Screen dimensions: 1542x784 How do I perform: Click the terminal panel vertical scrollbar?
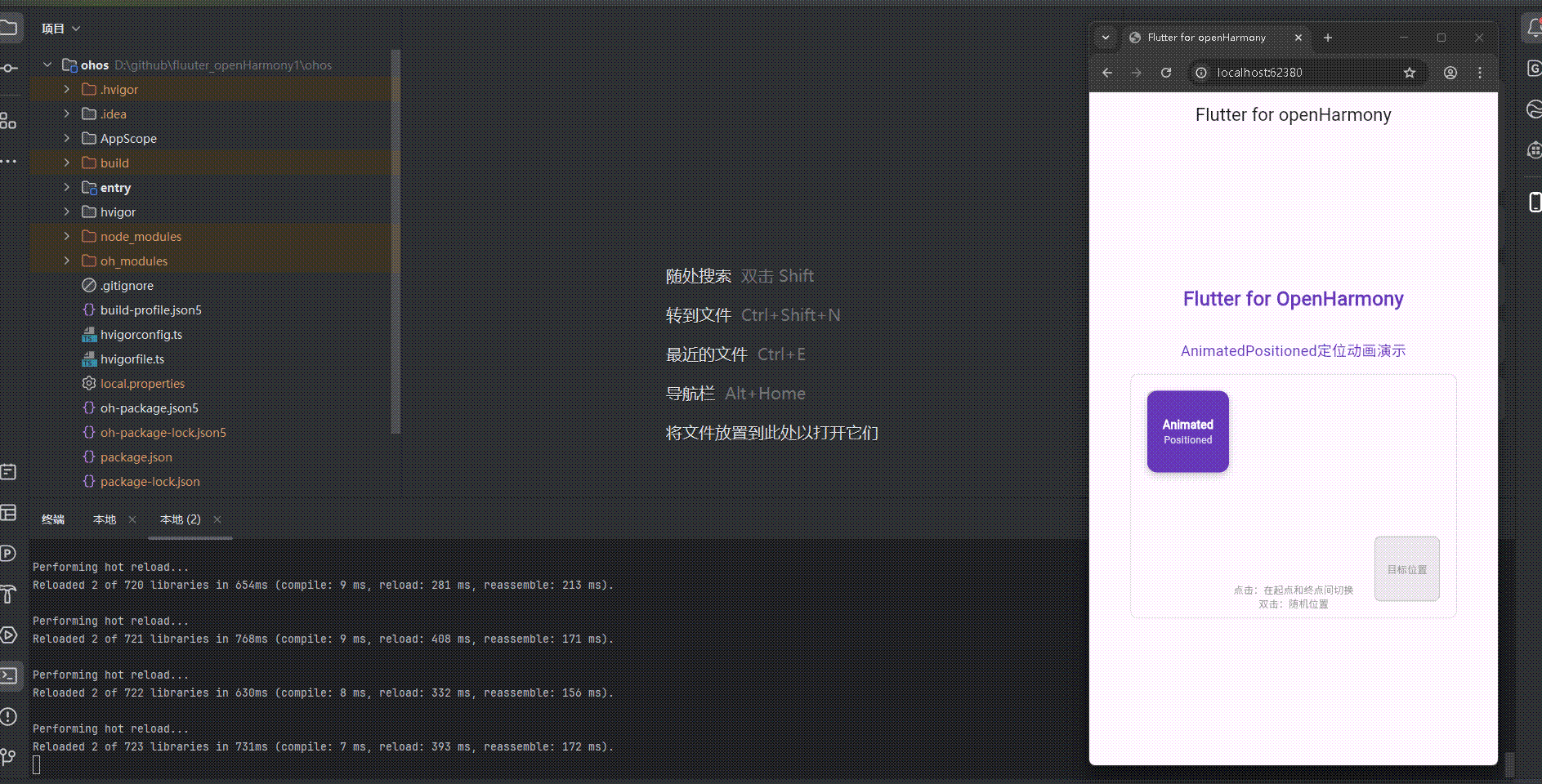point(1509,764)
